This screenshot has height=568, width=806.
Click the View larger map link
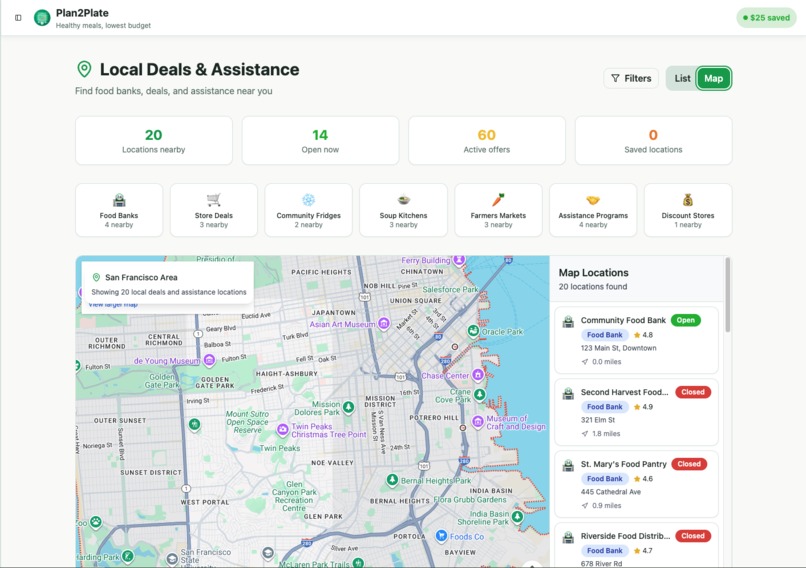click(x=113, y=305)
